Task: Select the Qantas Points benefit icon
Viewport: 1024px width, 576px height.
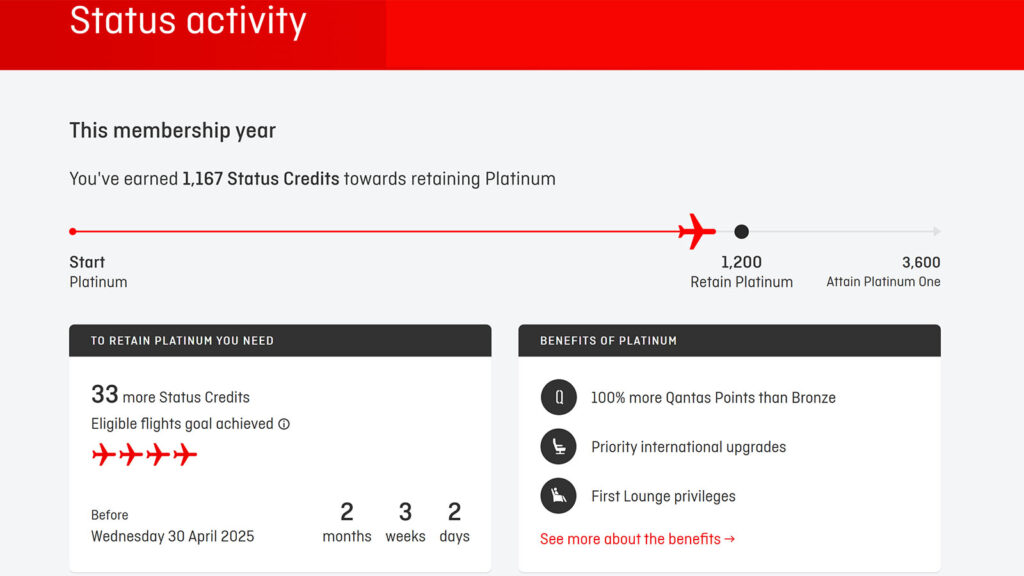Action: tap(558, 397)
